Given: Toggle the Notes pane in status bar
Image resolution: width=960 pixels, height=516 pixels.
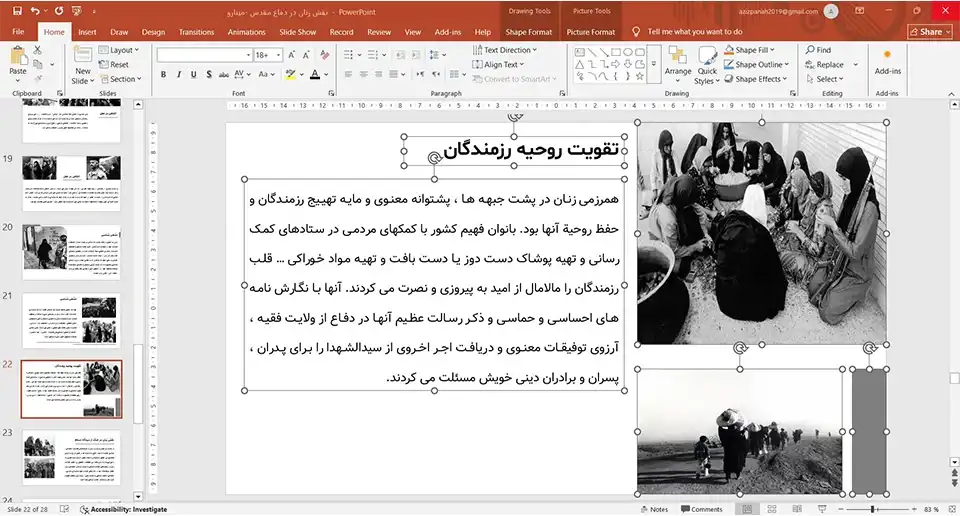Looking at the screenshot, I should click(654, 509).
